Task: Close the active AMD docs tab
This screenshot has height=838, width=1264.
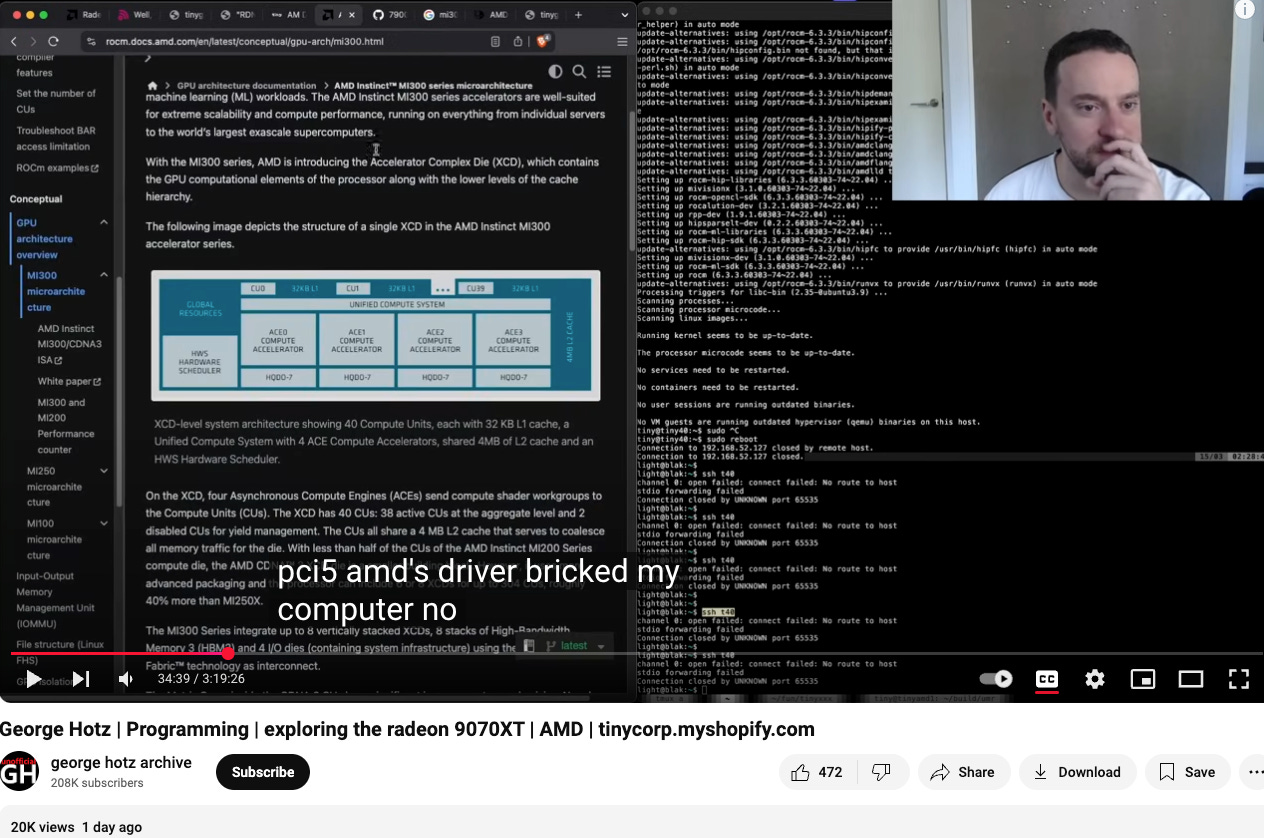Action: click(354, 15)
